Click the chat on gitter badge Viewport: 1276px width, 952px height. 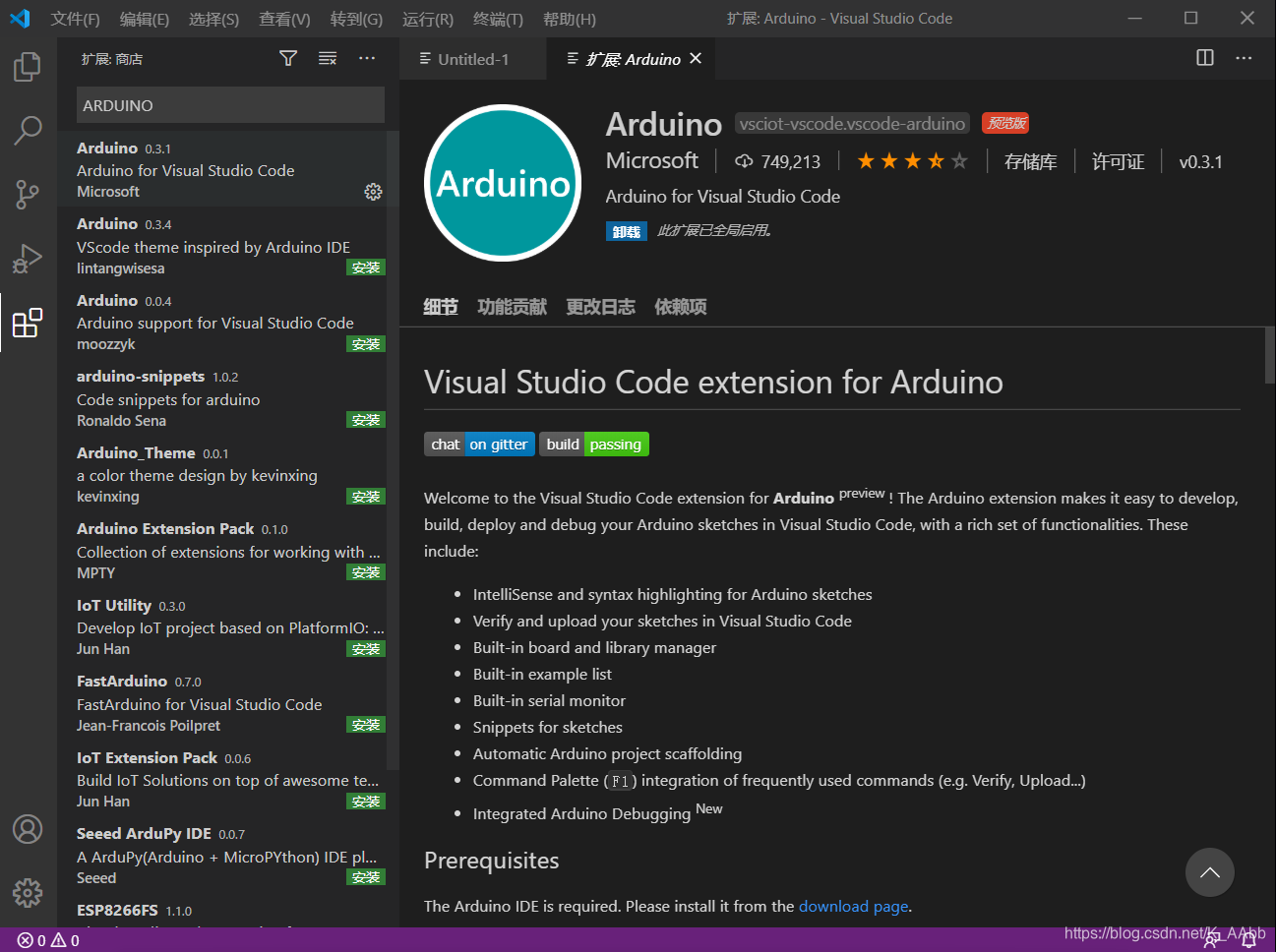(x=479, y=445)
